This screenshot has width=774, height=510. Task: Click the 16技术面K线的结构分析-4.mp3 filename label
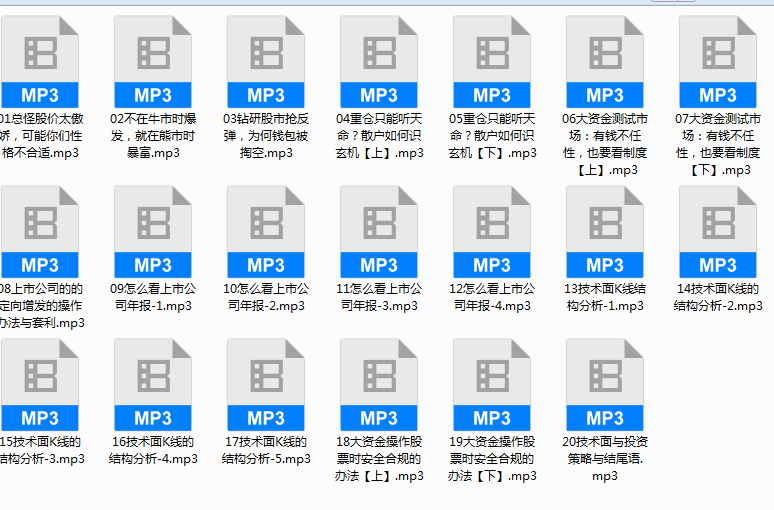point(153,450)
